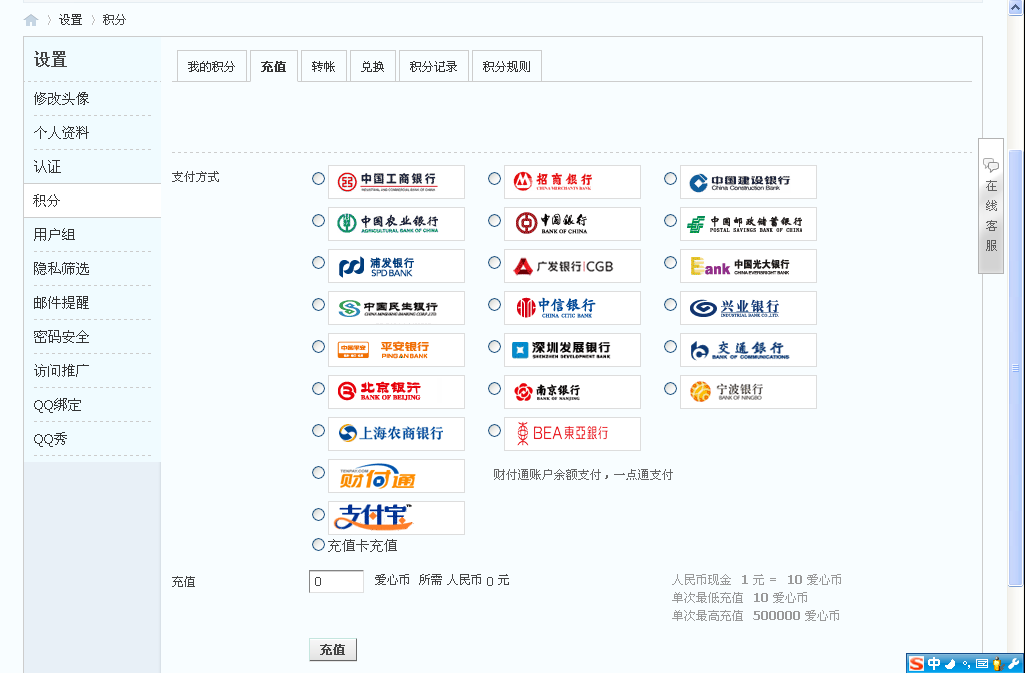
Task: Pick the BEA 東亞銀行 logo
Action: 572,434
